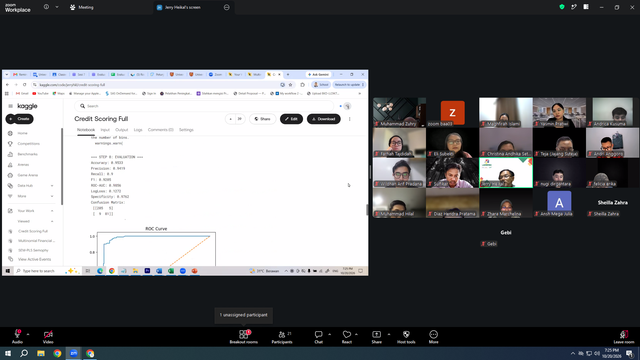This screenshot has height=360, width=640.
Task: Click options icon on Jerry Heikal's screen tab
Action: pyautogui.click(x=227, y=7)
